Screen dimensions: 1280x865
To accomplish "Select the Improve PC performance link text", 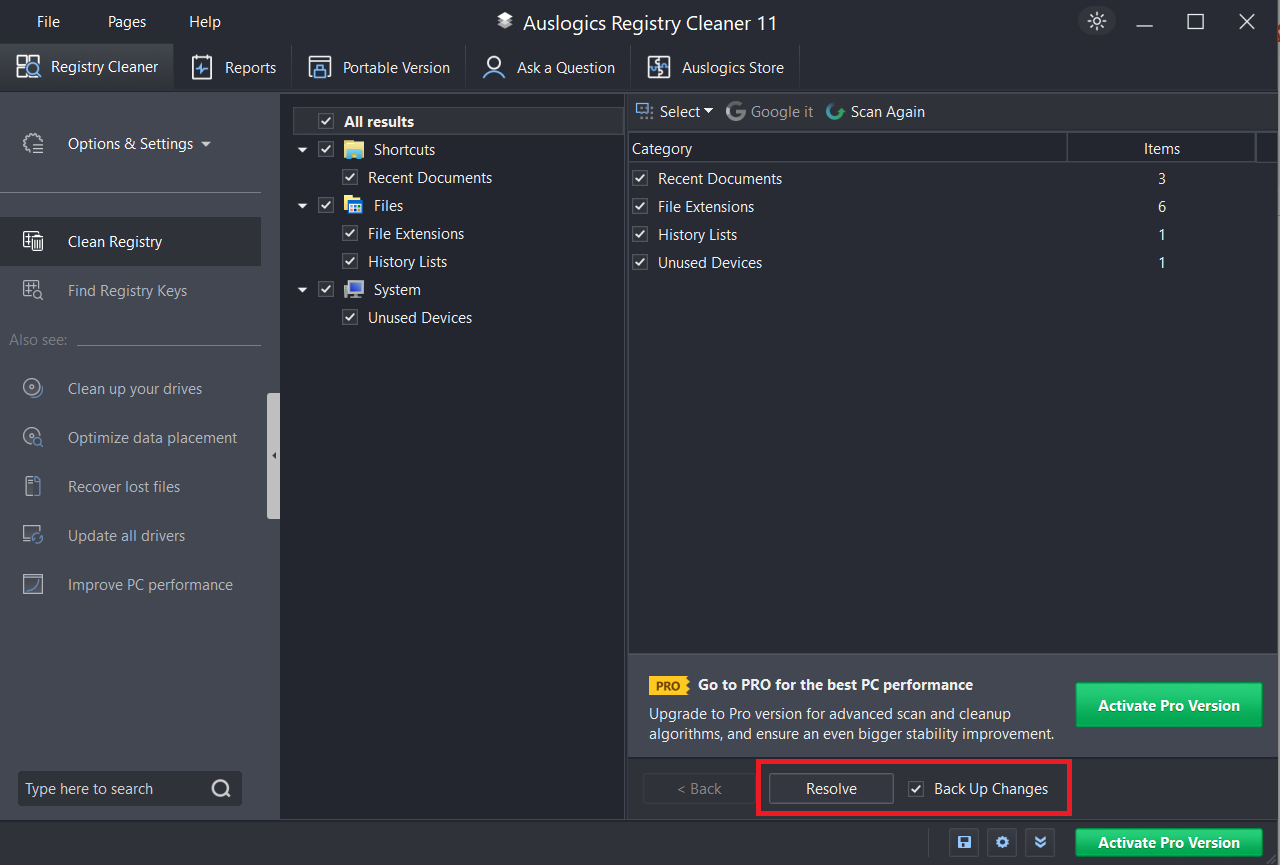I will [x=150, y=584].
